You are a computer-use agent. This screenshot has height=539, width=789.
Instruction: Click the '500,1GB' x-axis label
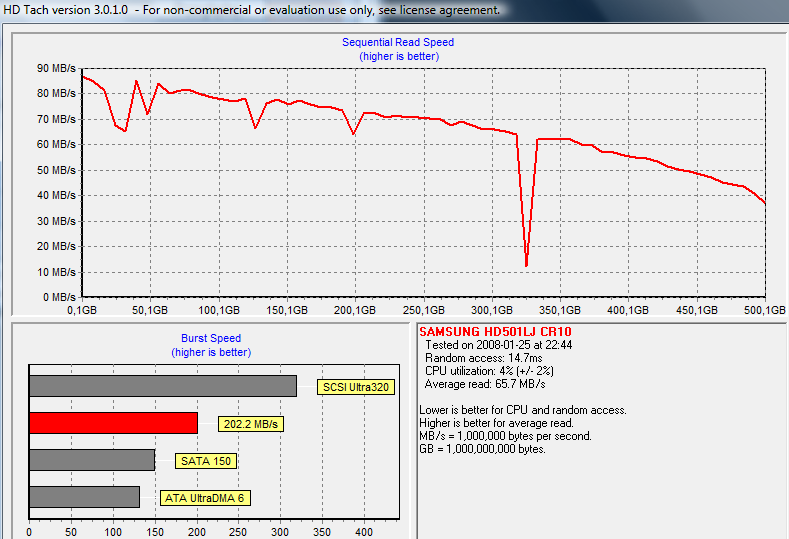pos(764,310)
